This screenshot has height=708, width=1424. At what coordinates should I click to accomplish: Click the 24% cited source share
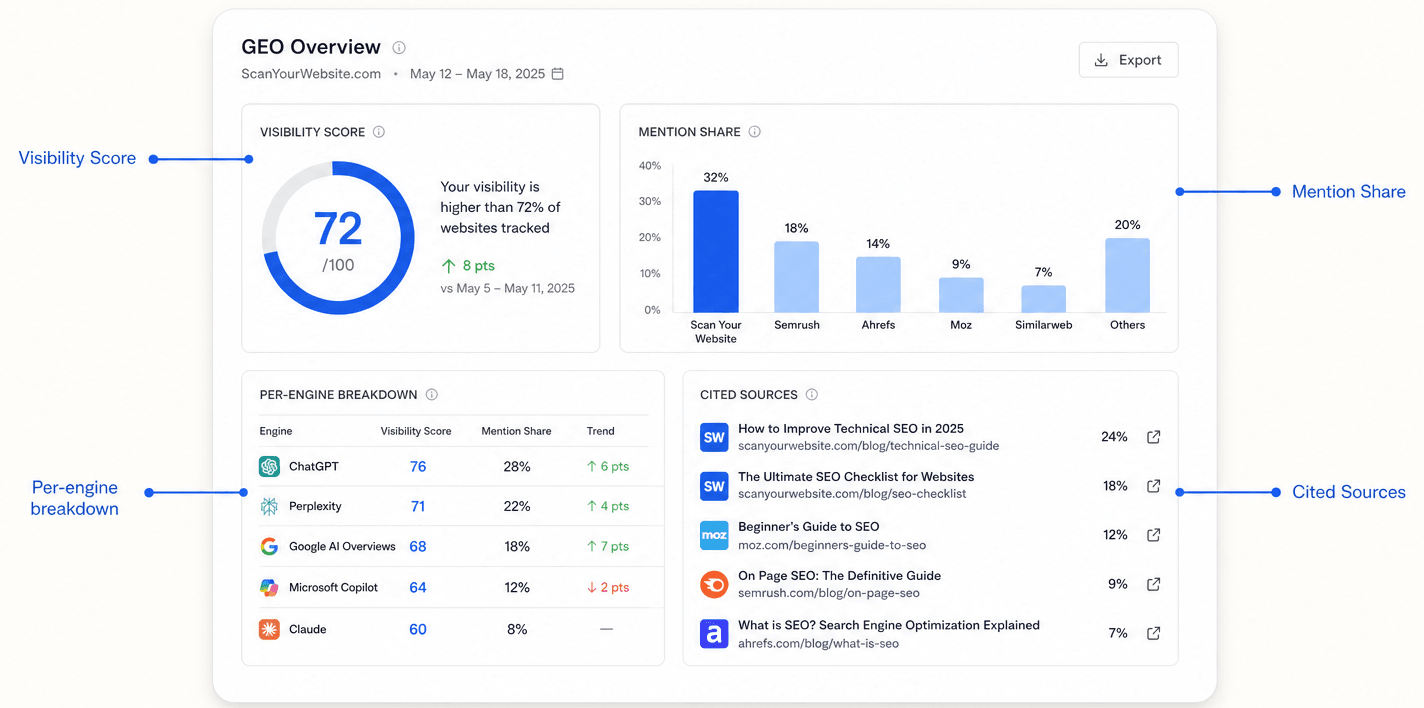point(1114,437)
